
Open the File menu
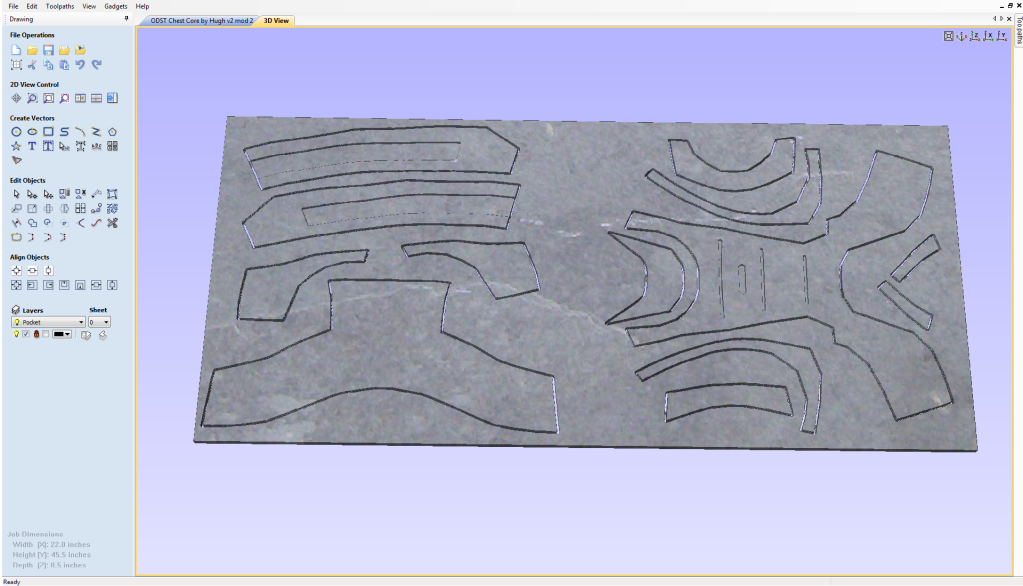coord(13,6)
